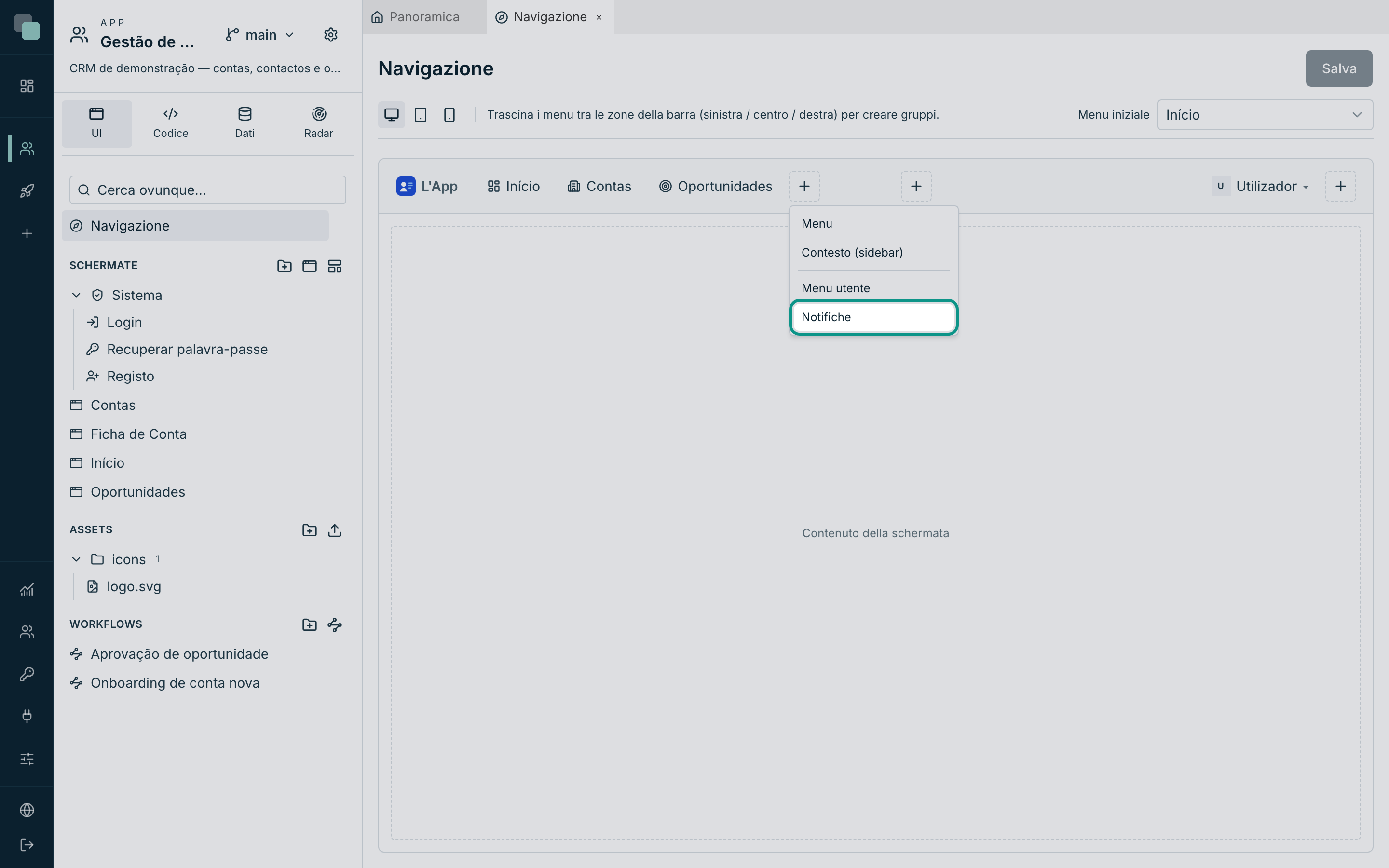Viewport: 1389px width, 868px height.
Task: Open the sliders settings icon in left rail
Action: point(27,759)
